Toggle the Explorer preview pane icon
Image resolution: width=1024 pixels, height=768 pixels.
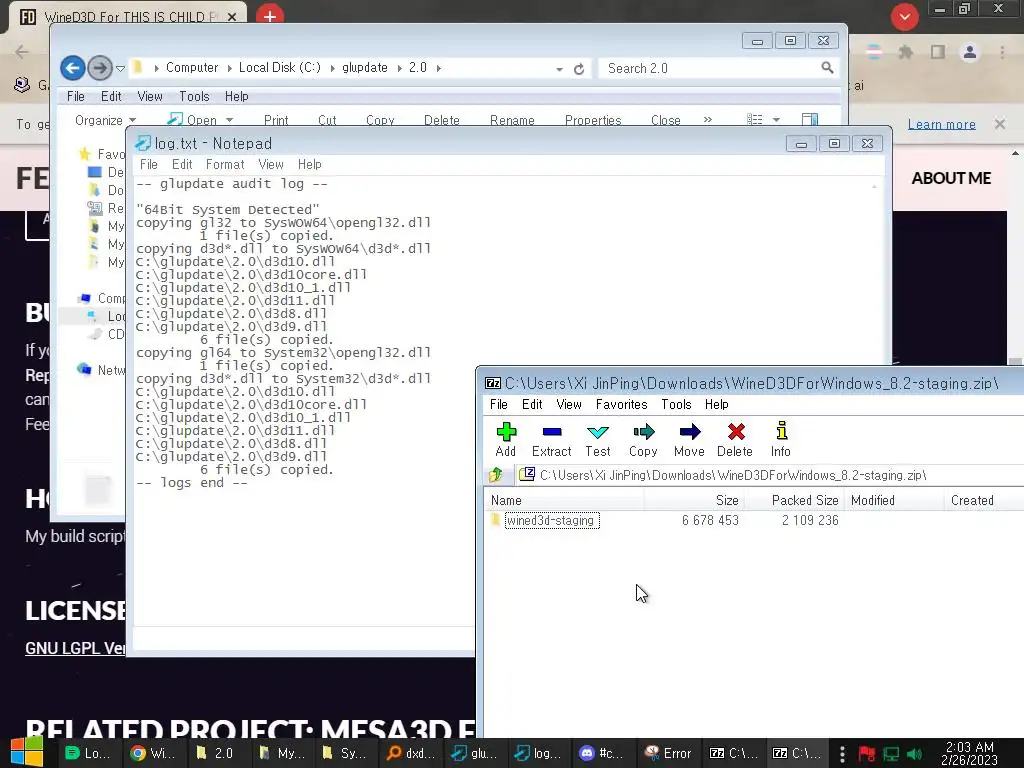pos(810,120)
